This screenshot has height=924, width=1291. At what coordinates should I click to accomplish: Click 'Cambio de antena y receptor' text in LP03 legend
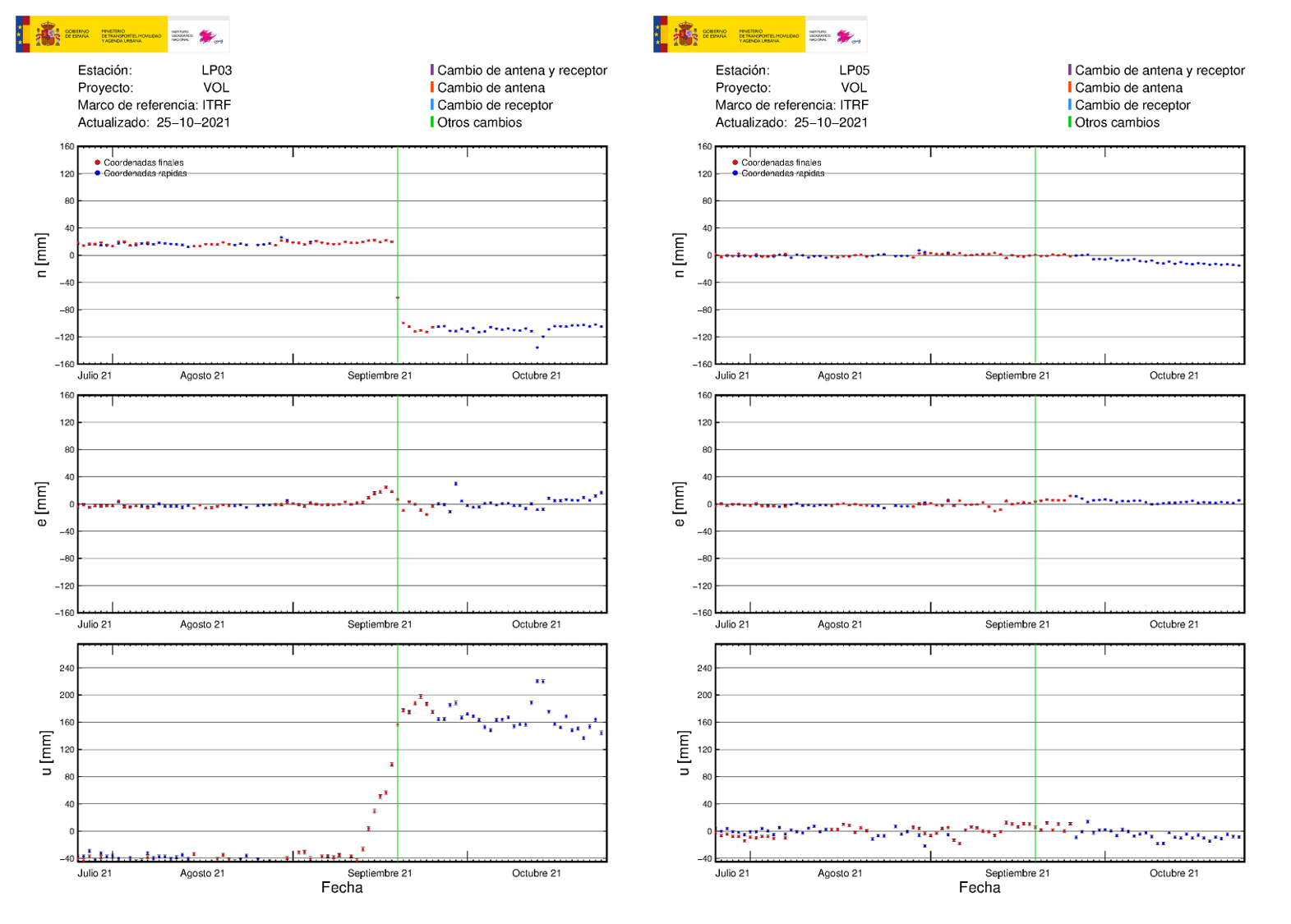click(523, 71)
